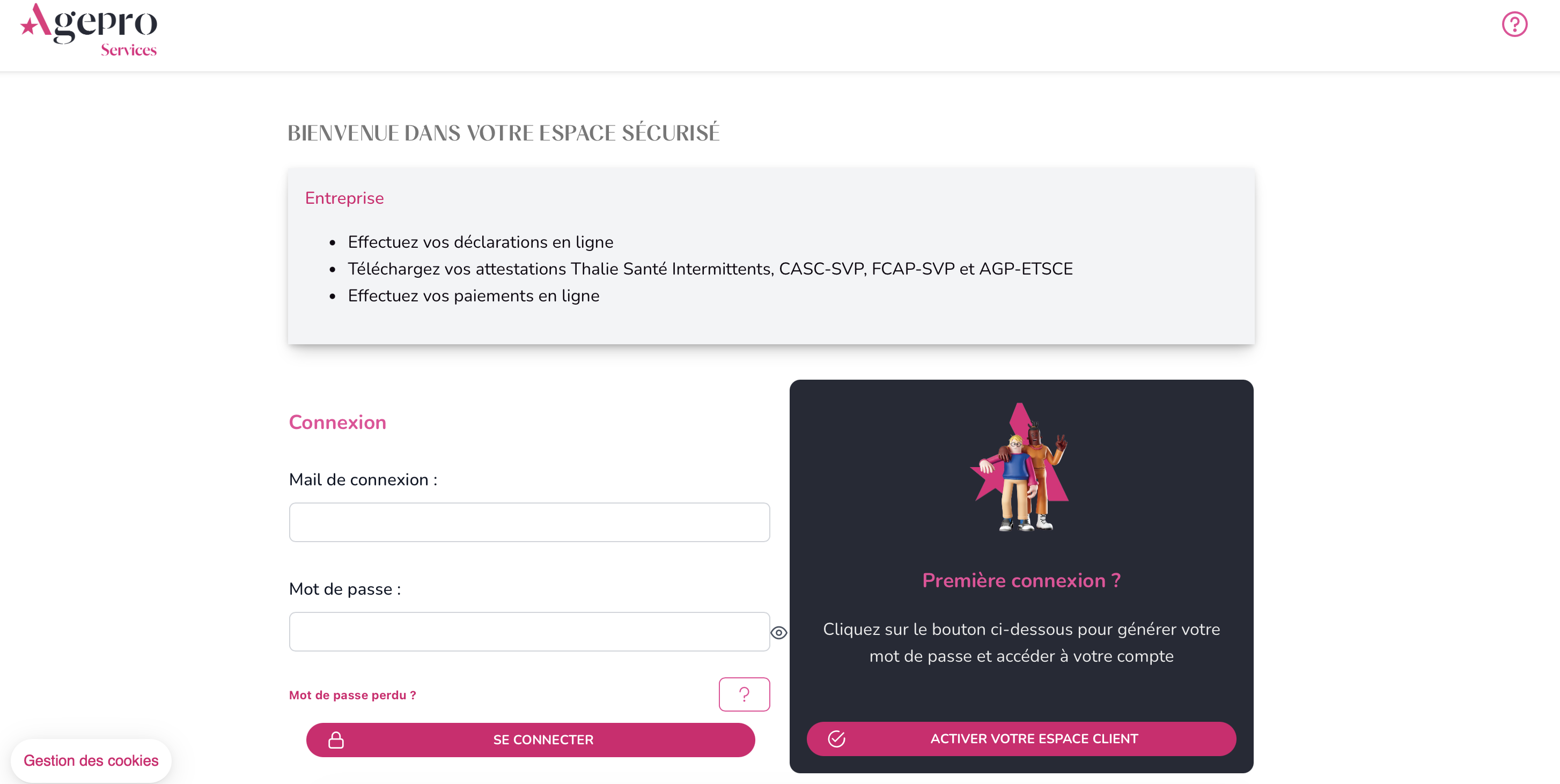This screenshot has width=1560, height=784.
Task: Click Activer votre espace client
Action: (x=1021, y=738)
